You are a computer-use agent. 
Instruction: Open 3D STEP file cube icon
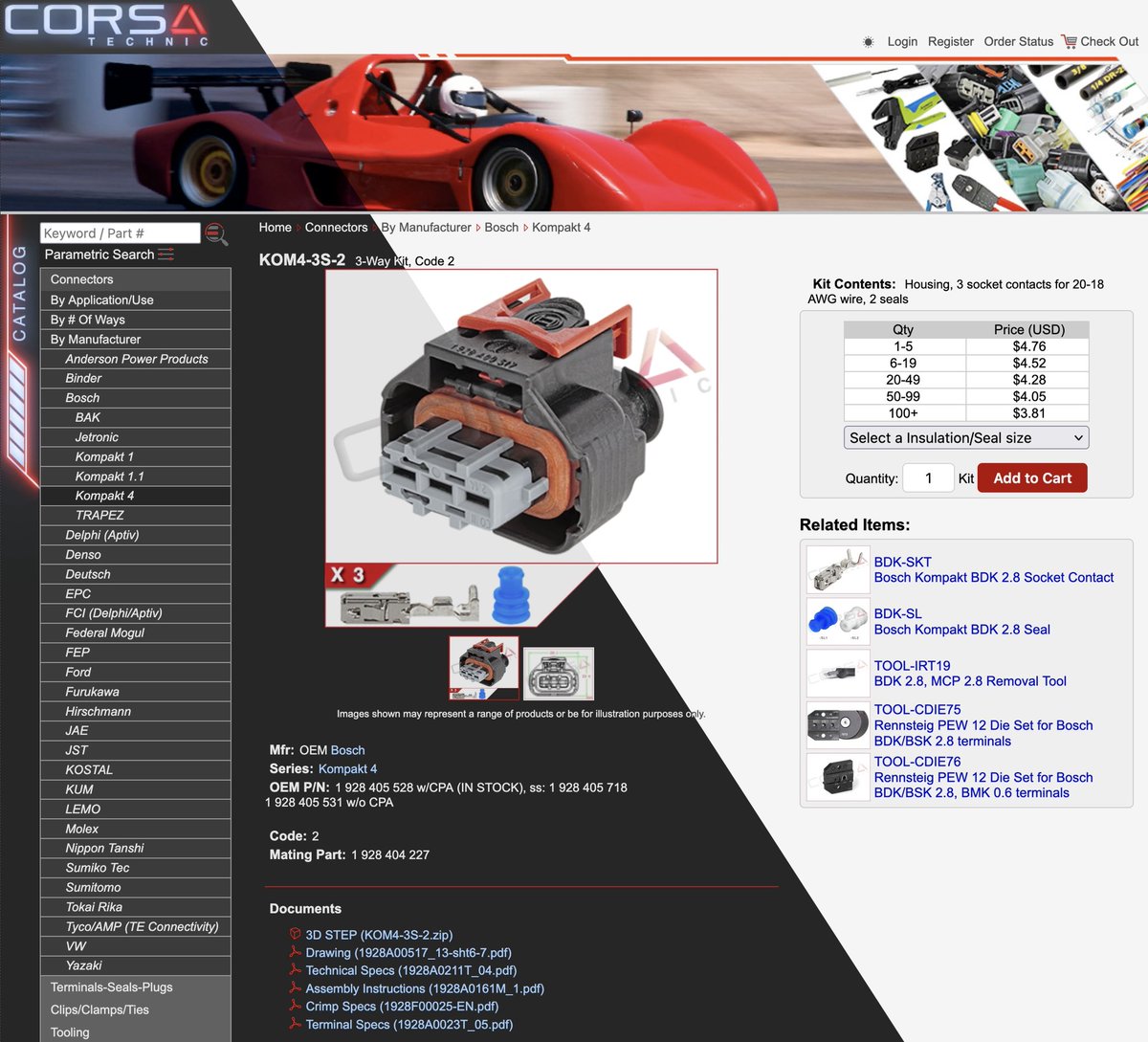click(296, 935)
